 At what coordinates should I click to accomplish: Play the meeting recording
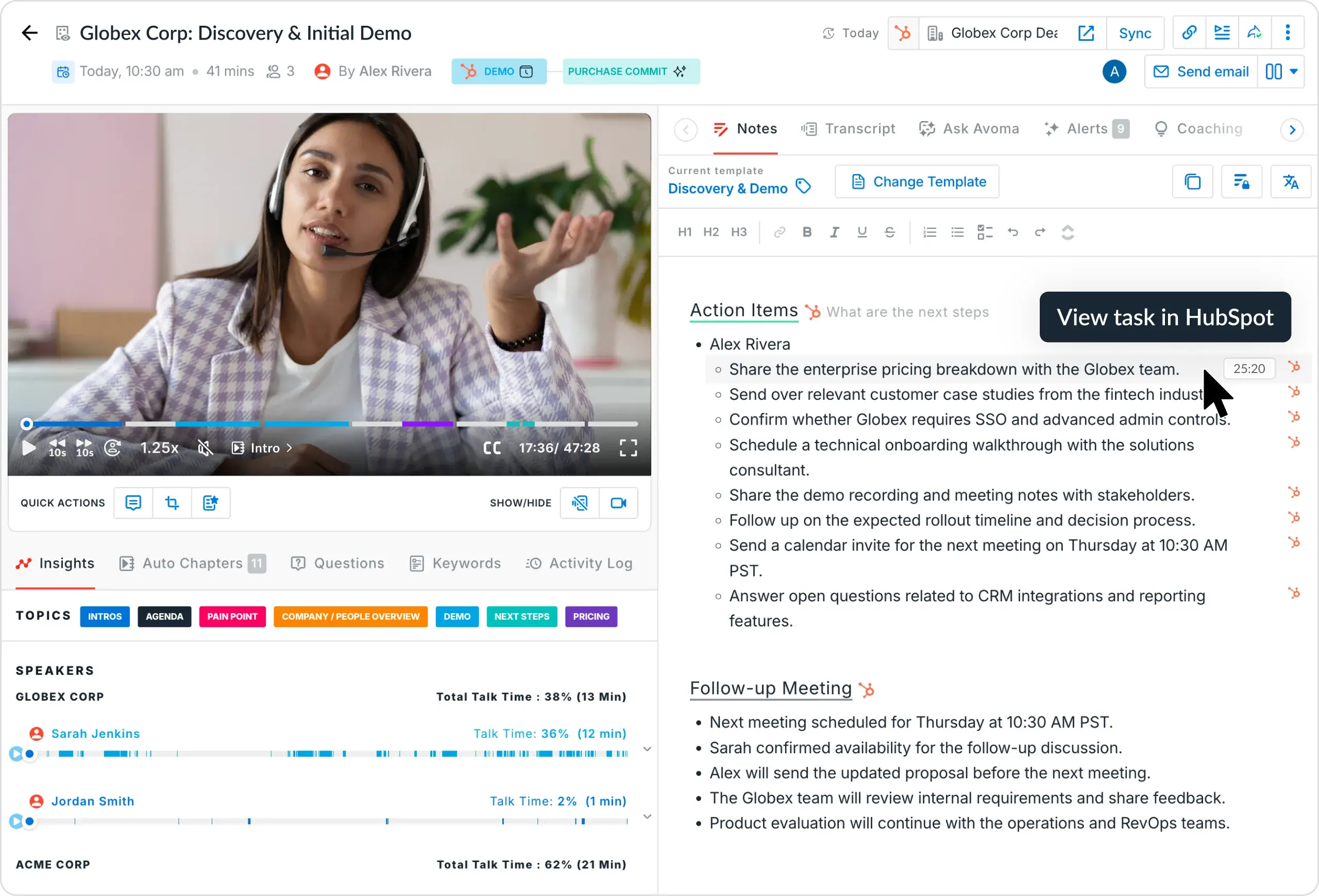click(28, 448)
